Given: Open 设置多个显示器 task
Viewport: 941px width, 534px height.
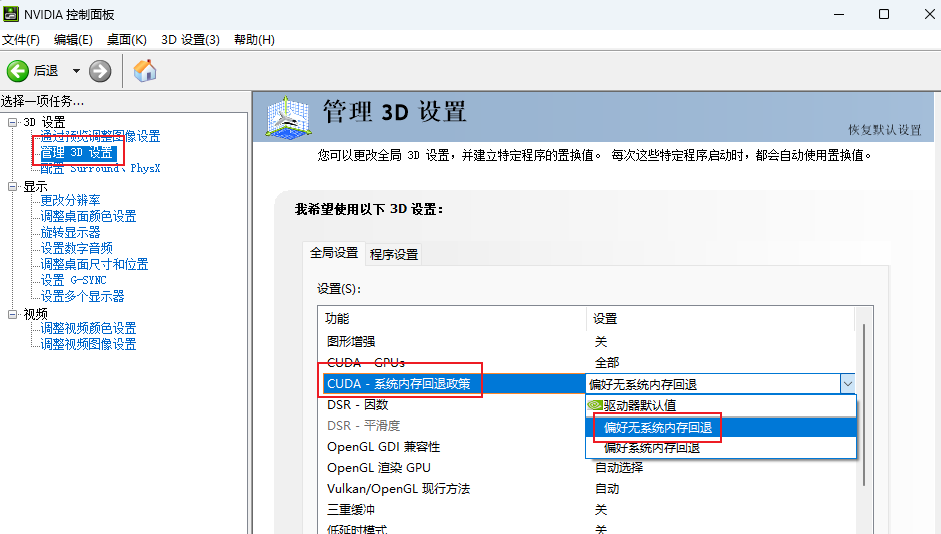Looking at the screenshot, I should [82, 296].
